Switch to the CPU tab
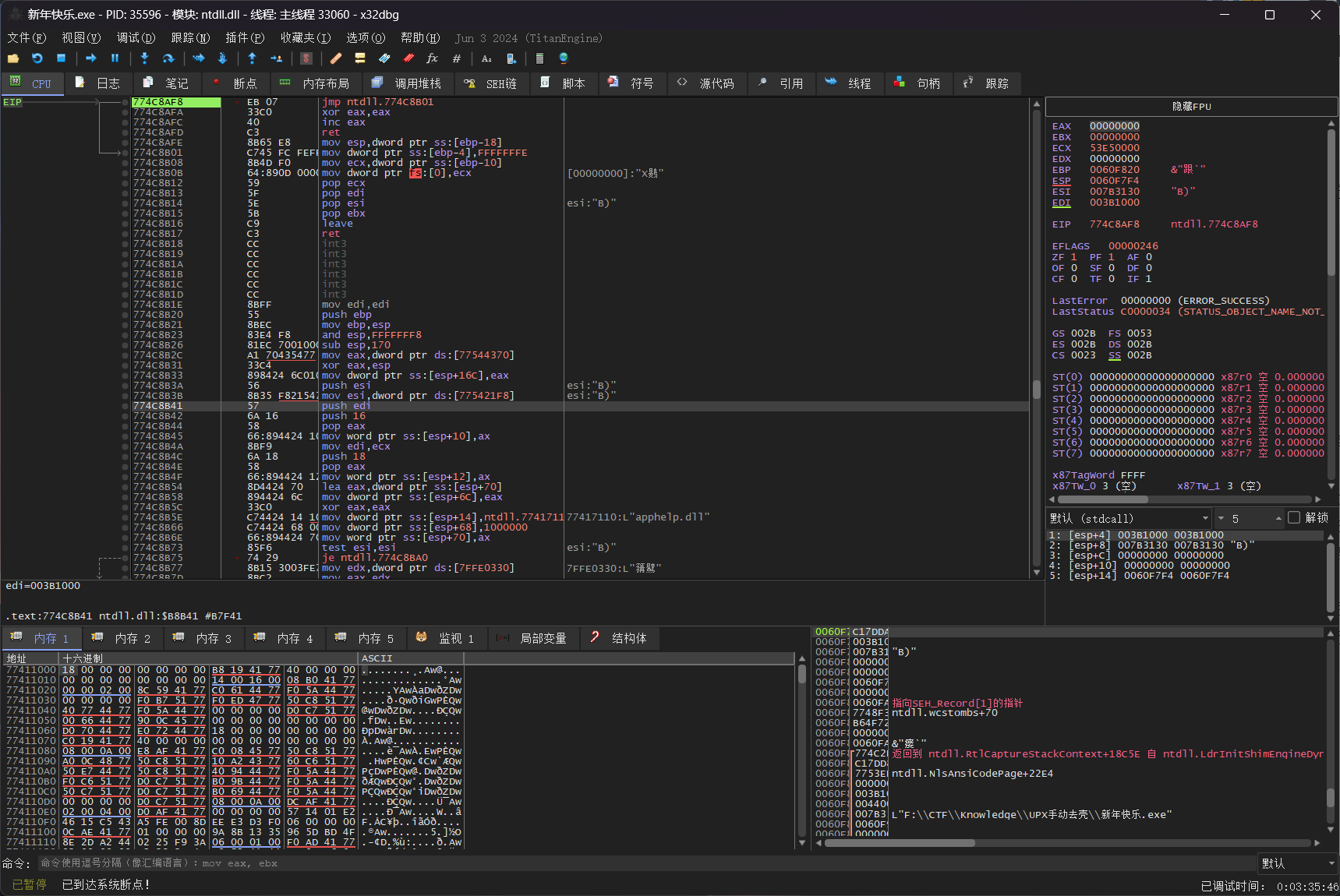1340x896 pixels. 31,83
